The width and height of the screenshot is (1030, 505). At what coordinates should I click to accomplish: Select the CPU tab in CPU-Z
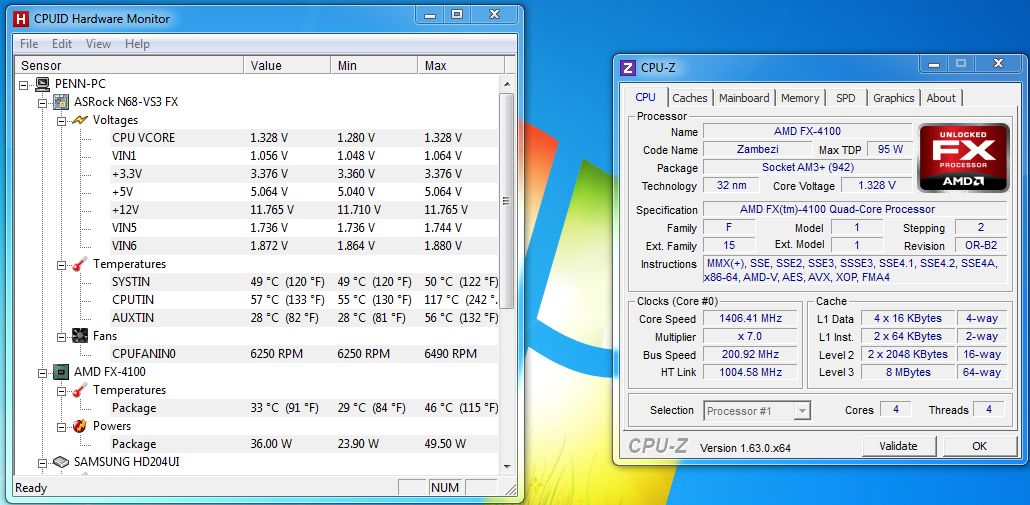(x=645, y=97)
